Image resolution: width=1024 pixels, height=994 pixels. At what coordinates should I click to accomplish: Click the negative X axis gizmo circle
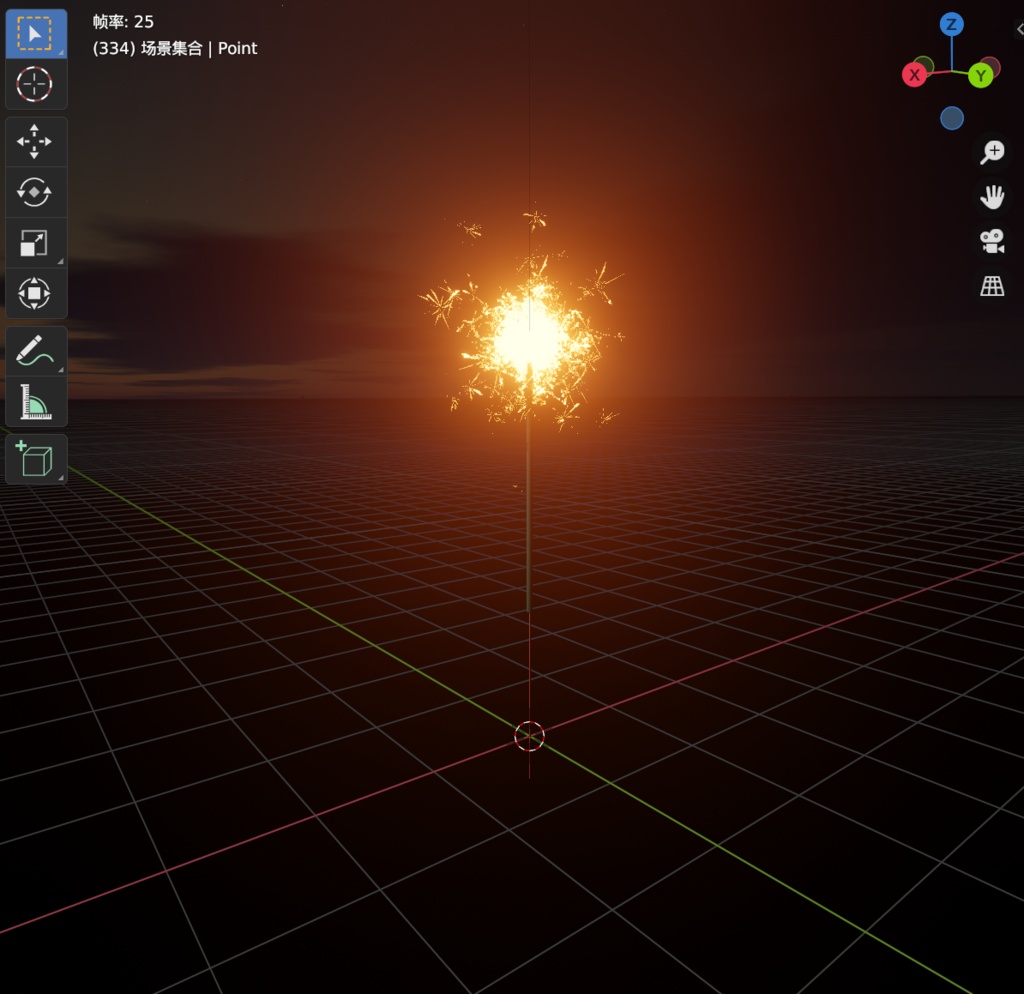point(992,65)
